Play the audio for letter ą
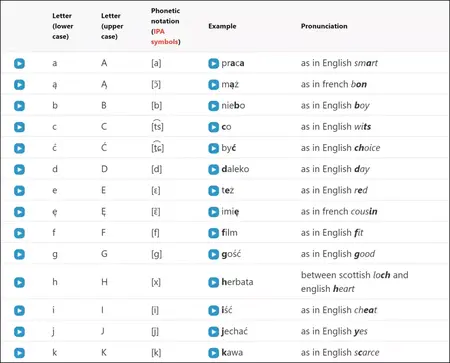The height and width of the screenshot is (363, 450). click(x=19, y=85)
